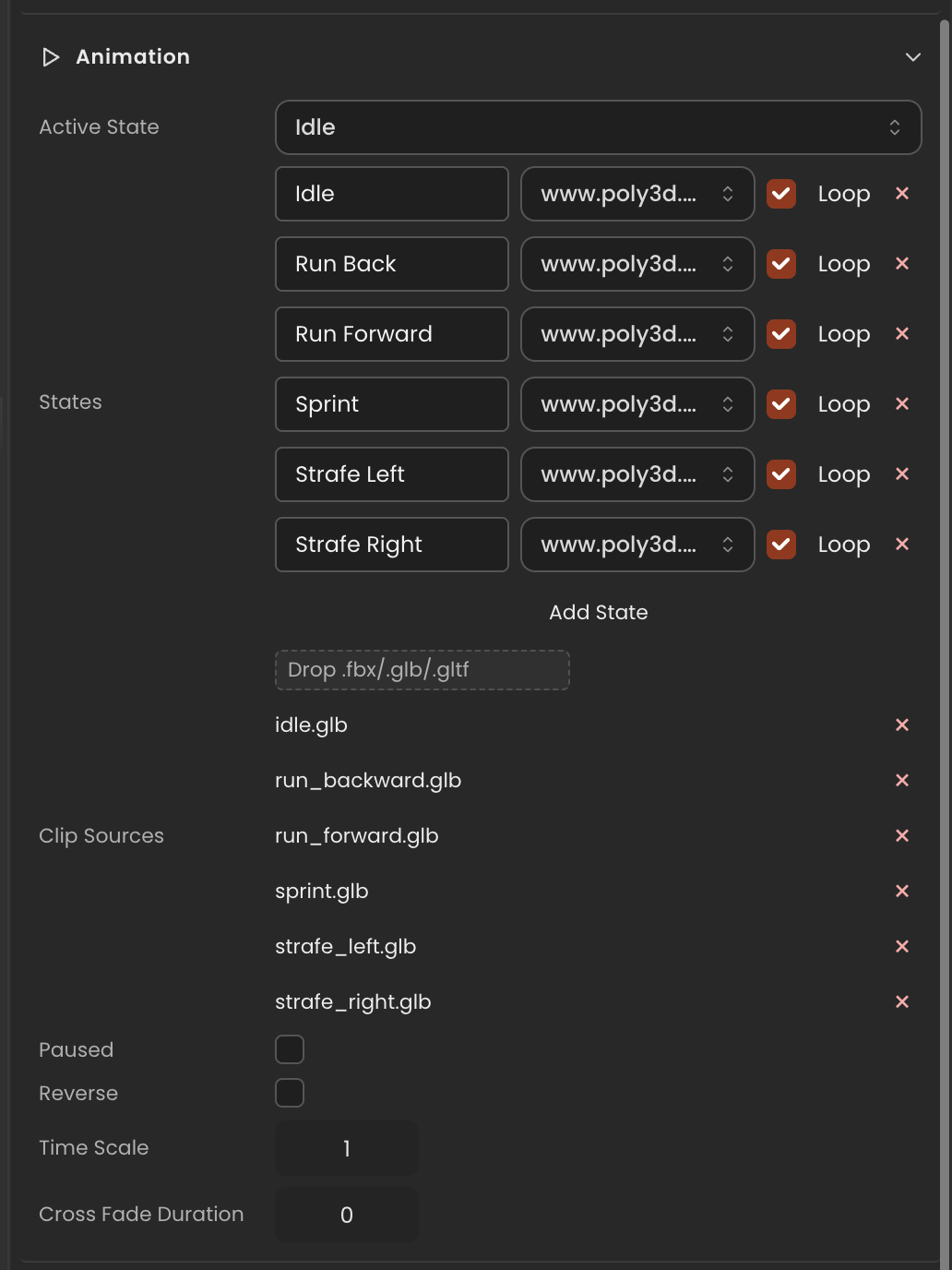
Task: Open clip dropdown for Strafe Right state
Action: [637, 545]
